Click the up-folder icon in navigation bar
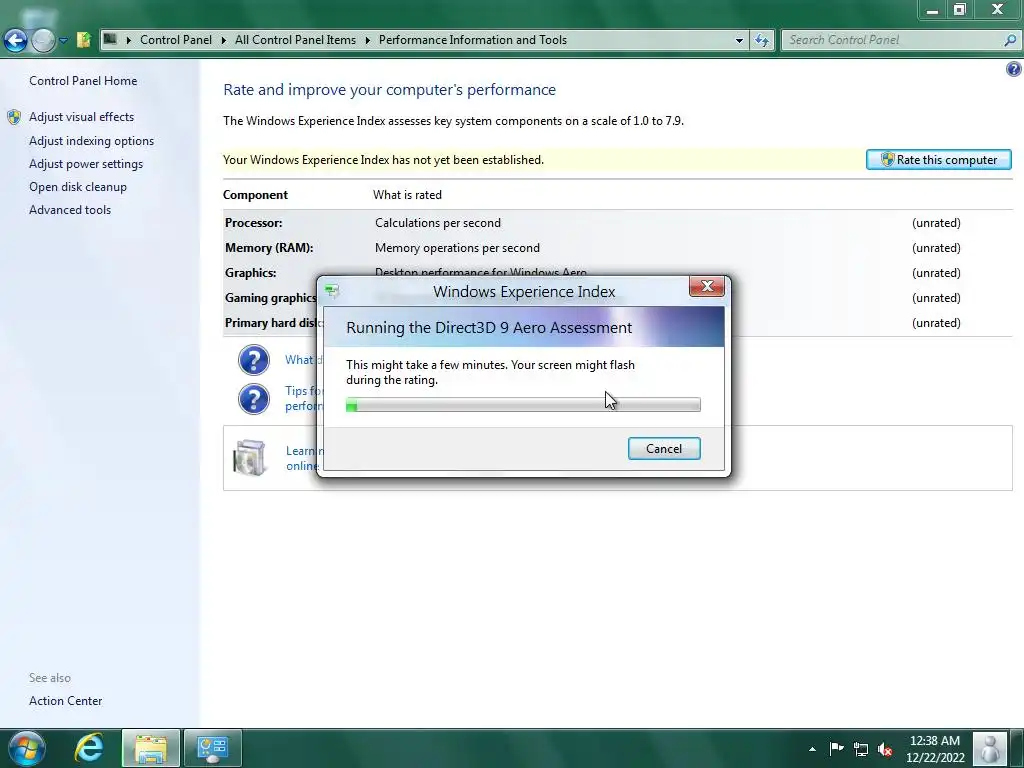 point(84,40)
